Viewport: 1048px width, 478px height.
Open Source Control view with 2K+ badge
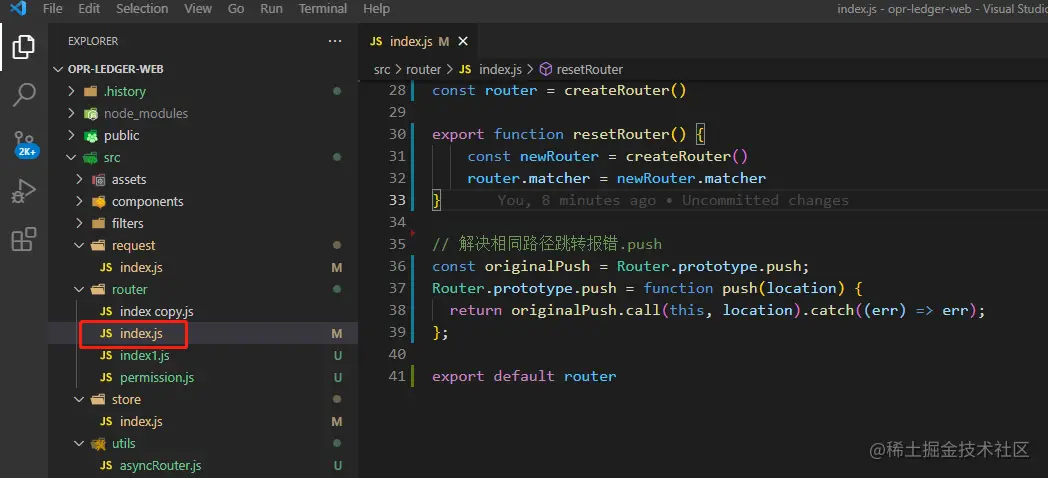coord(25,143)
